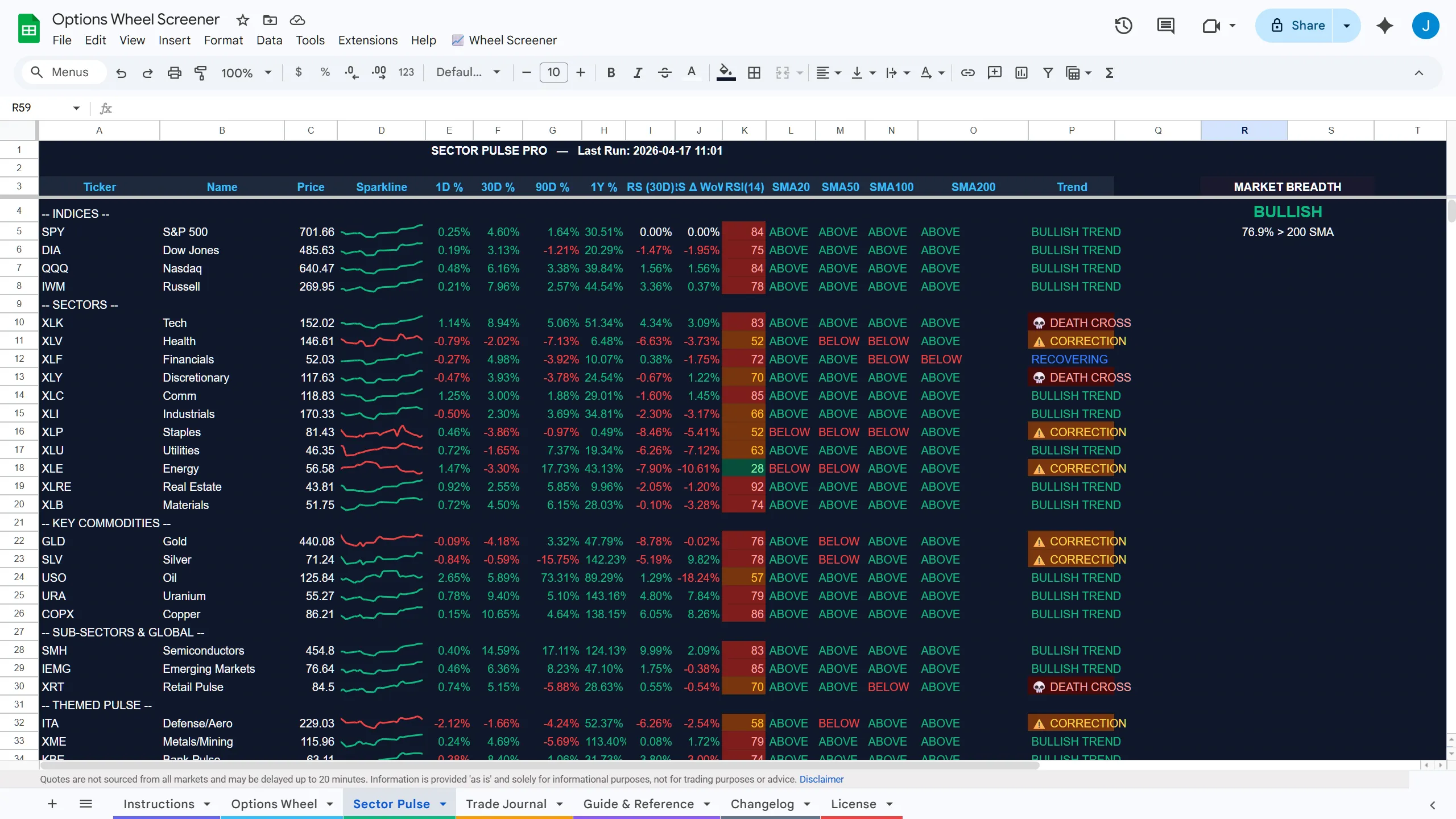Open the Disclaimer link
1456x819 pixels.
pyautogui.click(x=821, y=779)
